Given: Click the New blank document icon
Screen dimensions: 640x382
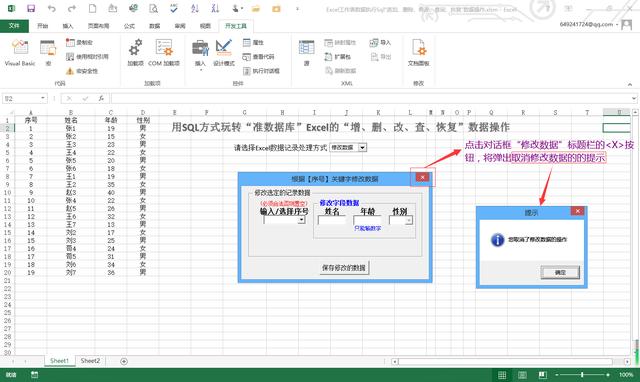Looking at the screenshot, I should (93, 9).
